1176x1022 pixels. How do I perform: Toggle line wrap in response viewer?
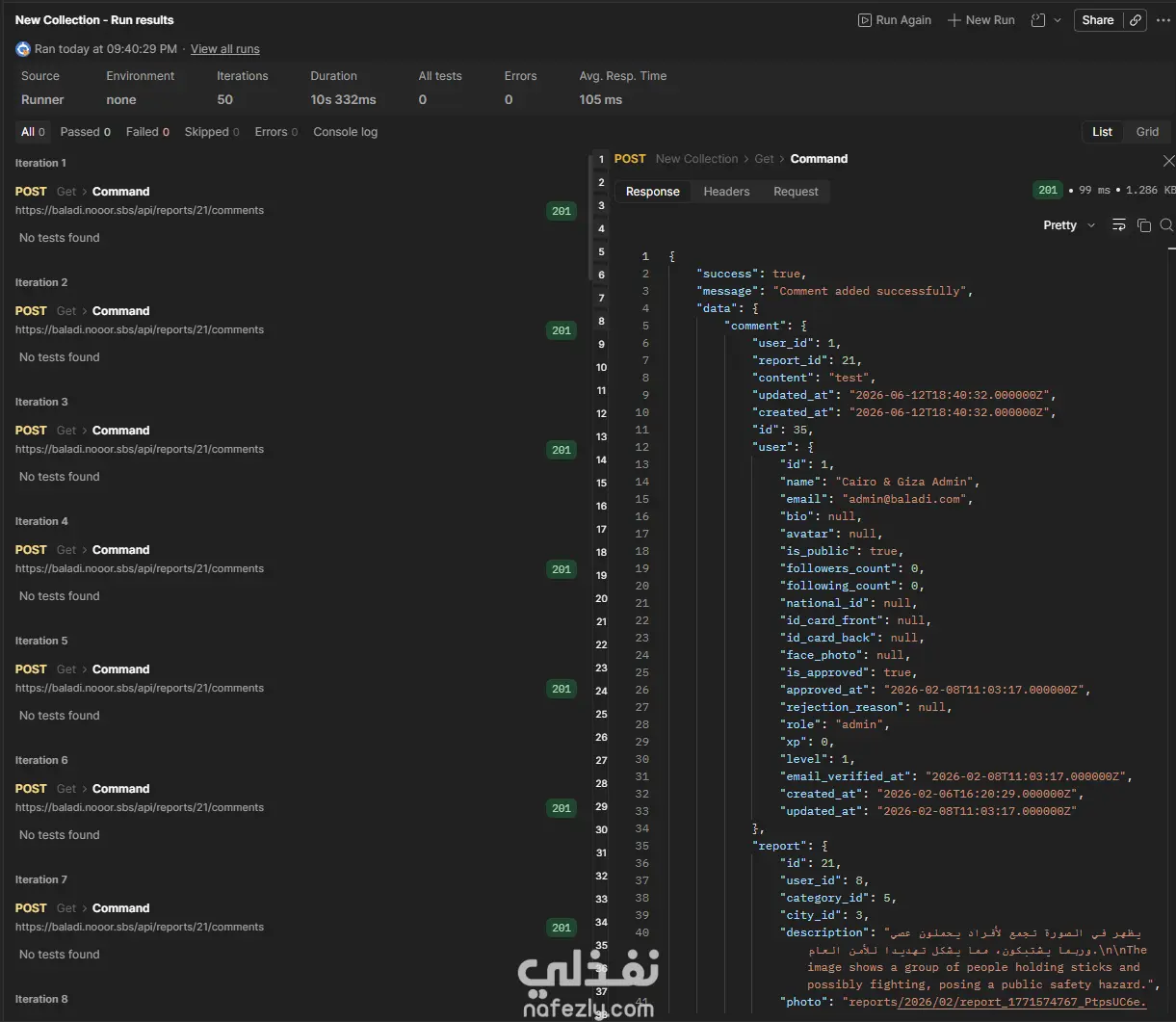pyautogui.click(x=1119, y=225)
